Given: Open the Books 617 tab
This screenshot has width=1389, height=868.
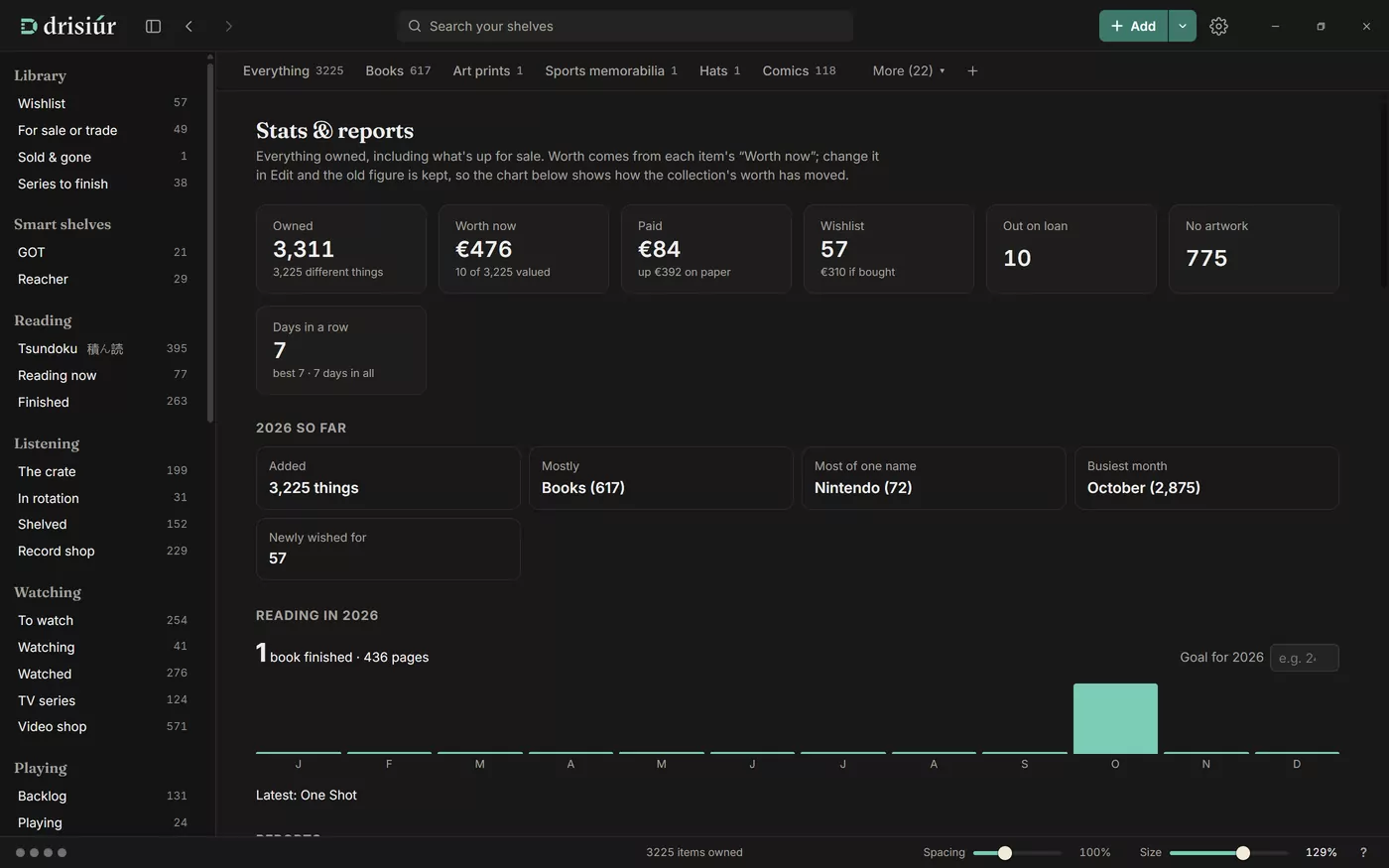Looking at the screenshot, I should click(398, 70).
